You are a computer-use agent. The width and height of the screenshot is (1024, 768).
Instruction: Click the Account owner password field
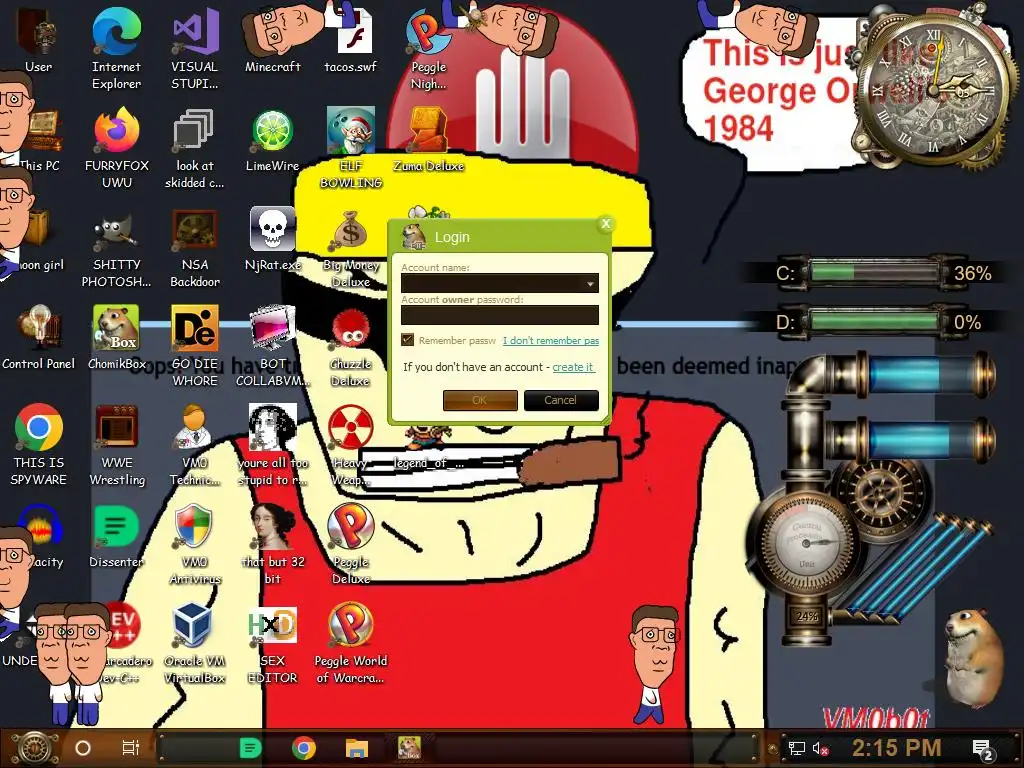point(500,315)
